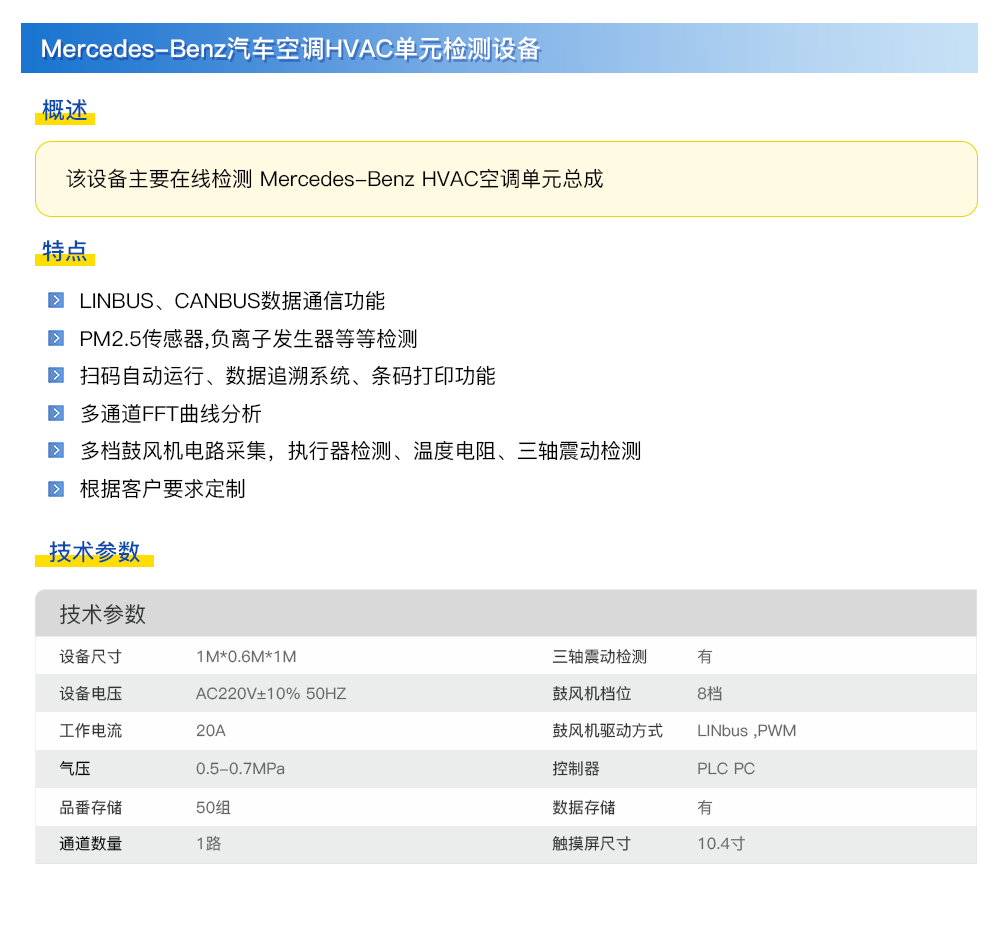The height and width of the screenshot is (930, 1000).
Task: Click the overview description text box
Action: coord(505,179)
